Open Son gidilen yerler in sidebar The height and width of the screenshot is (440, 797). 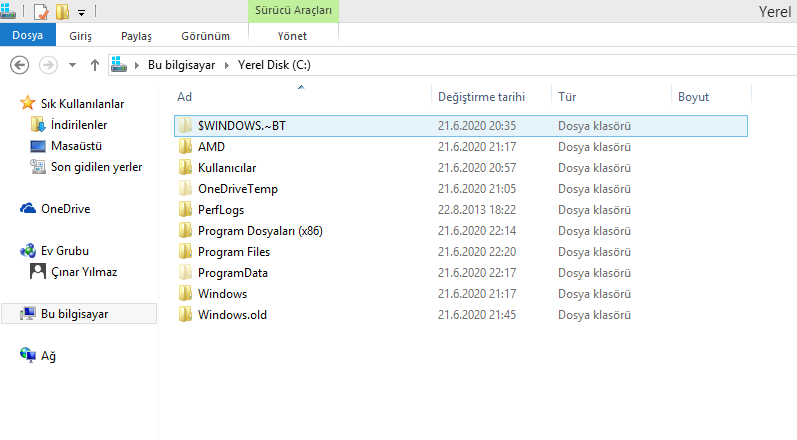[x=97, y=167]
